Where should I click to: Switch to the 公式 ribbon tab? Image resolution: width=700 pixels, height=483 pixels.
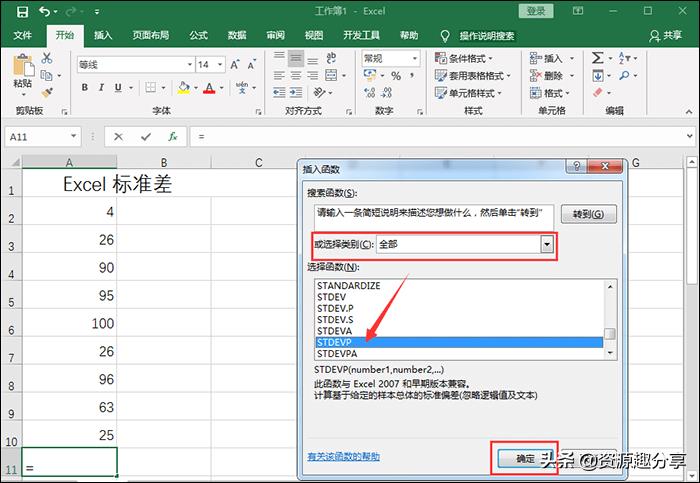196,35
